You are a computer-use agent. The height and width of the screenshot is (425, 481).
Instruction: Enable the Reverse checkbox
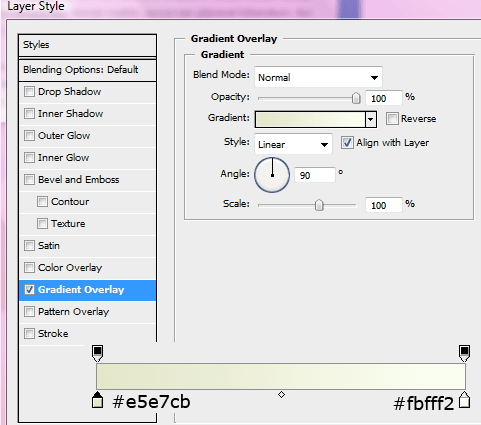(392, 118)
